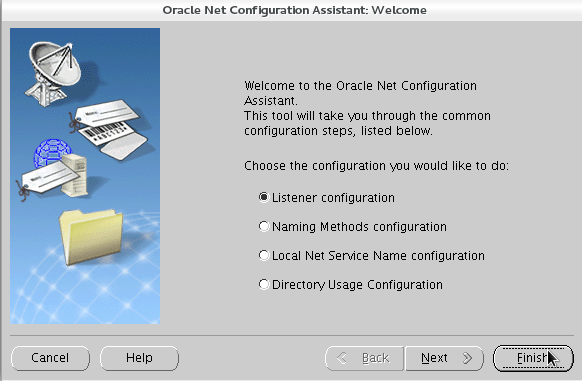Viewport: 582px width, 381px height.
Task: Click the Finish button
Action: pyautogui.click(x=533, y=358)
